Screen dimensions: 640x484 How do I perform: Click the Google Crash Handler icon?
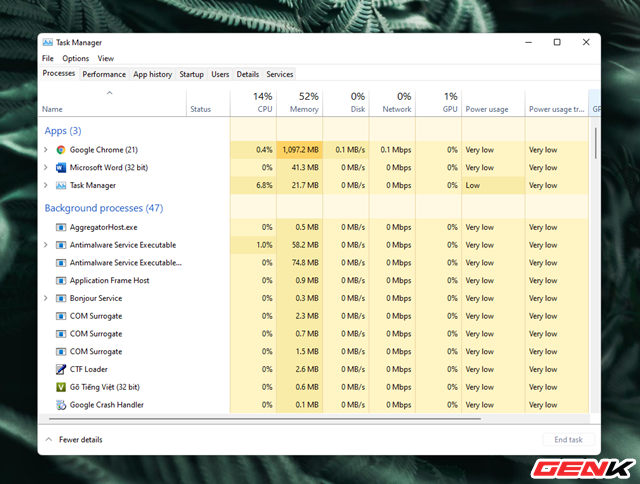(x=61, y=405)
